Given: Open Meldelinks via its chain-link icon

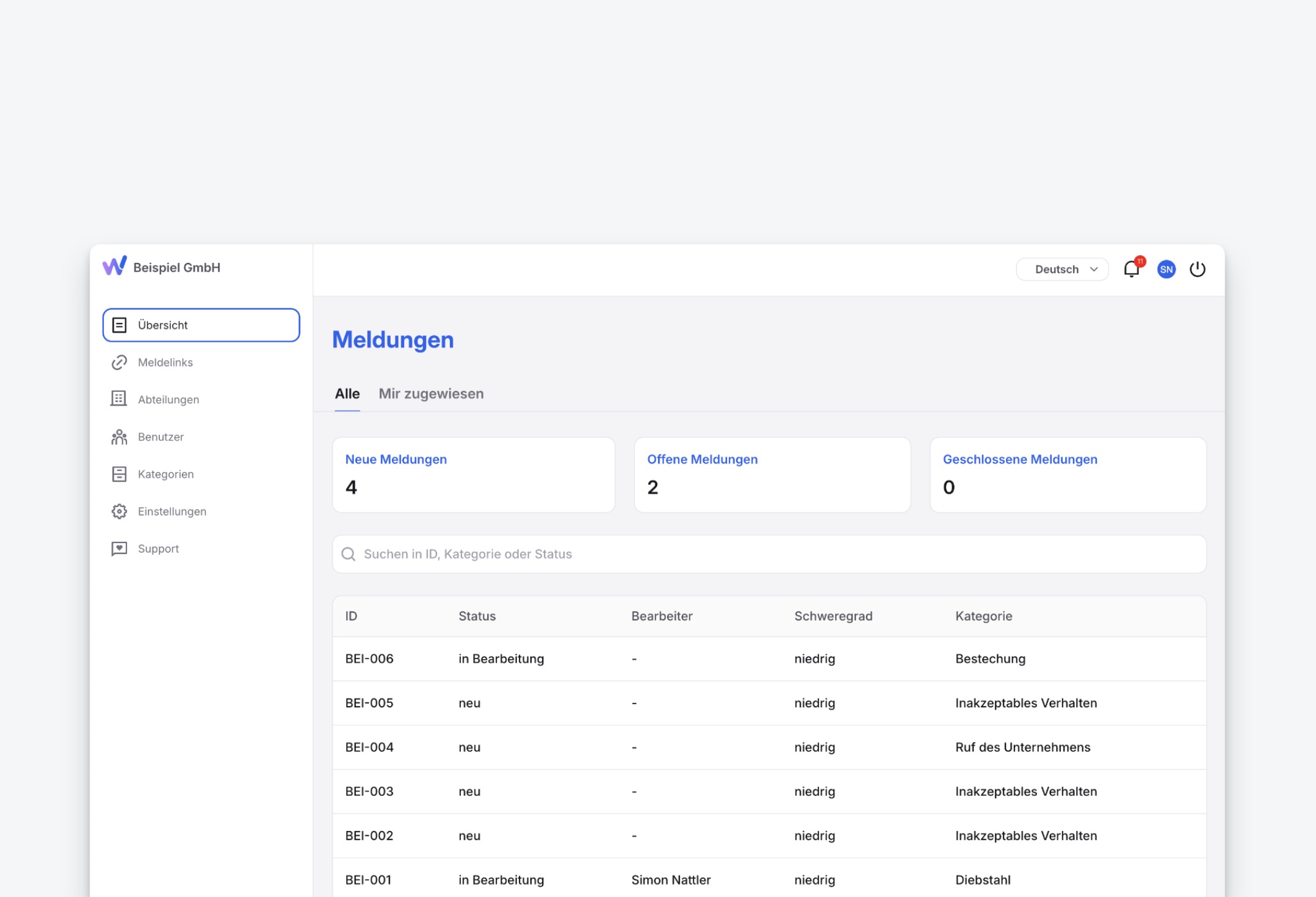Looking at the screenshot, I should (120, 362).
